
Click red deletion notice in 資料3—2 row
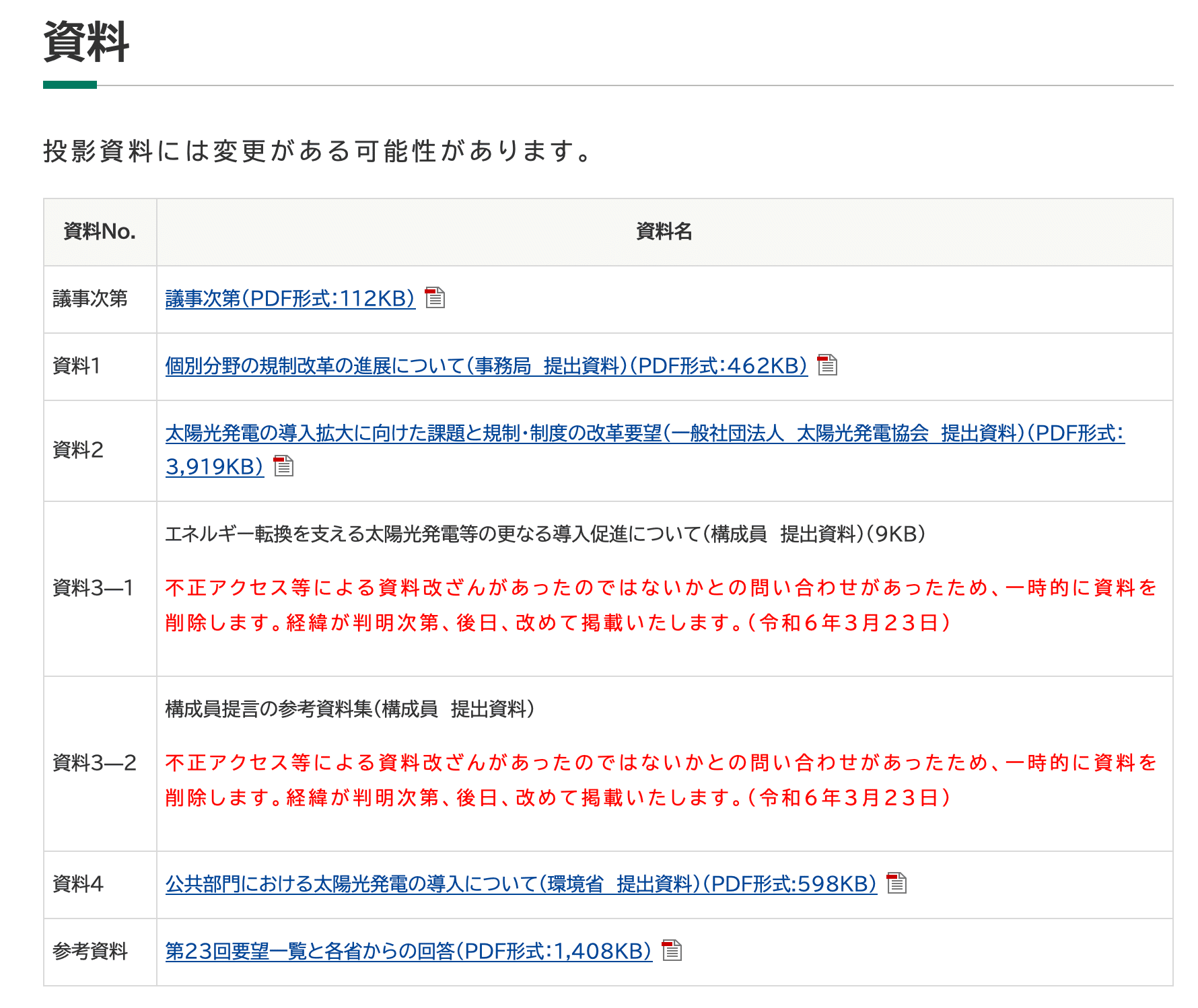tap(661, 780)
